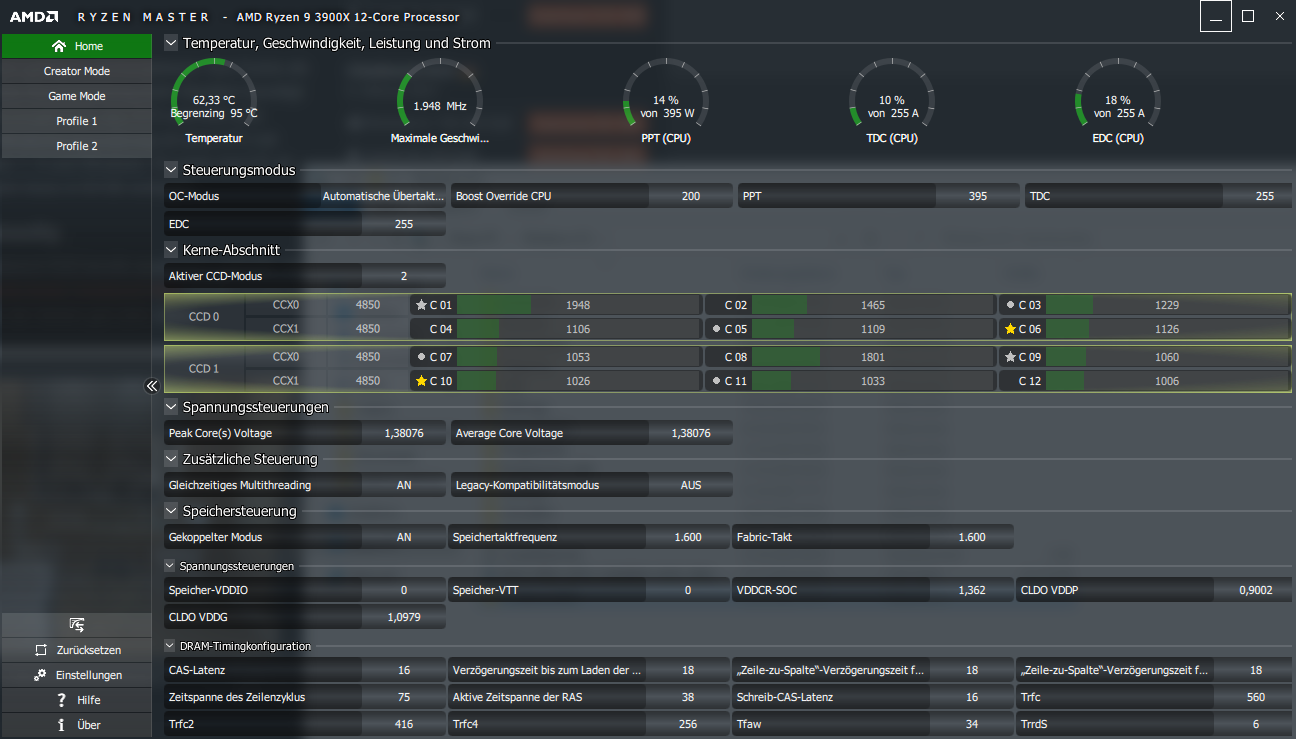Open the Hilfe help page
This screenshot has width=1296, height=739.
pos(76,700)
